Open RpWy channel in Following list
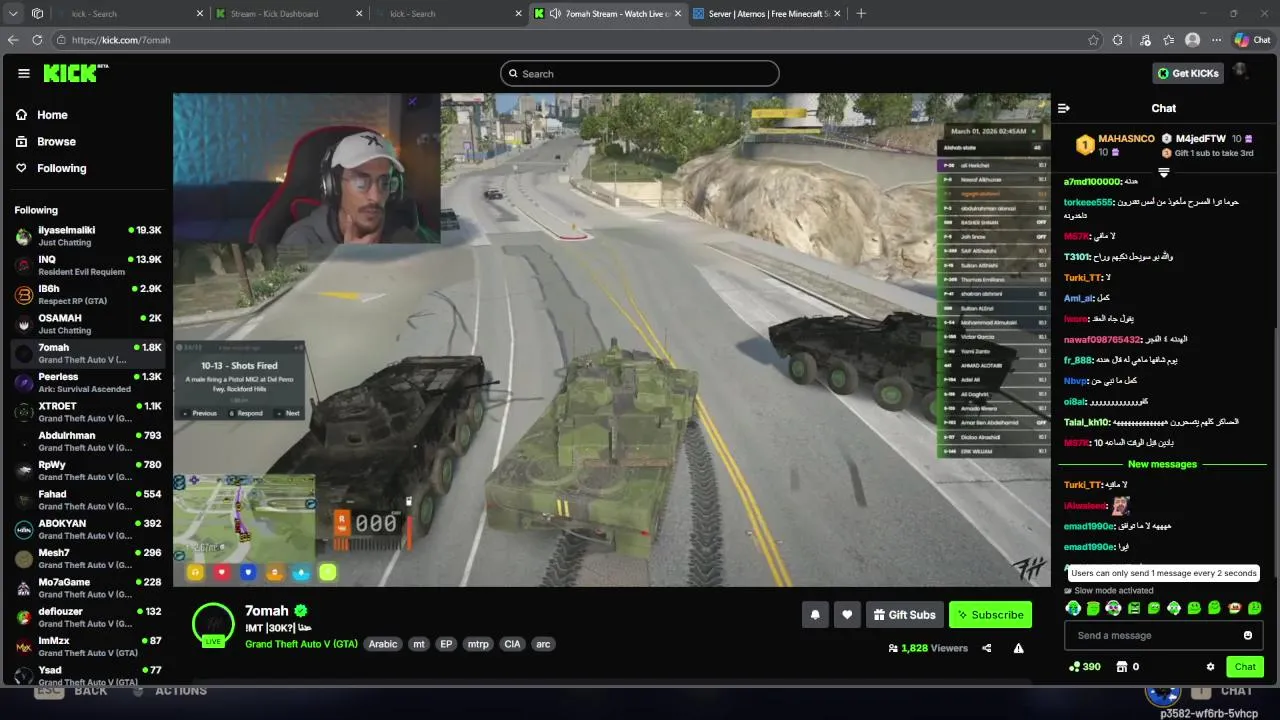The width and height of the screenshot is (1280, 720). click(87, 471)
